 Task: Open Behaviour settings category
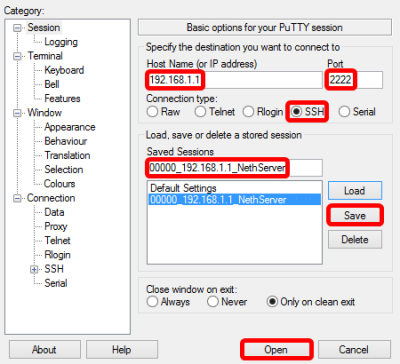point(66,141)
